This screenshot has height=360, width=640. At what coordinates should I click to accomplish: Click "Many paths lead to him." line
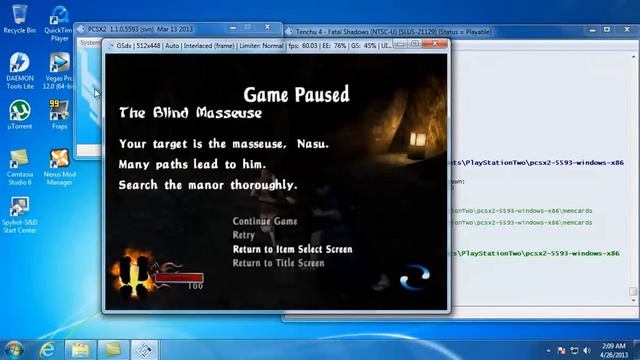192,164
